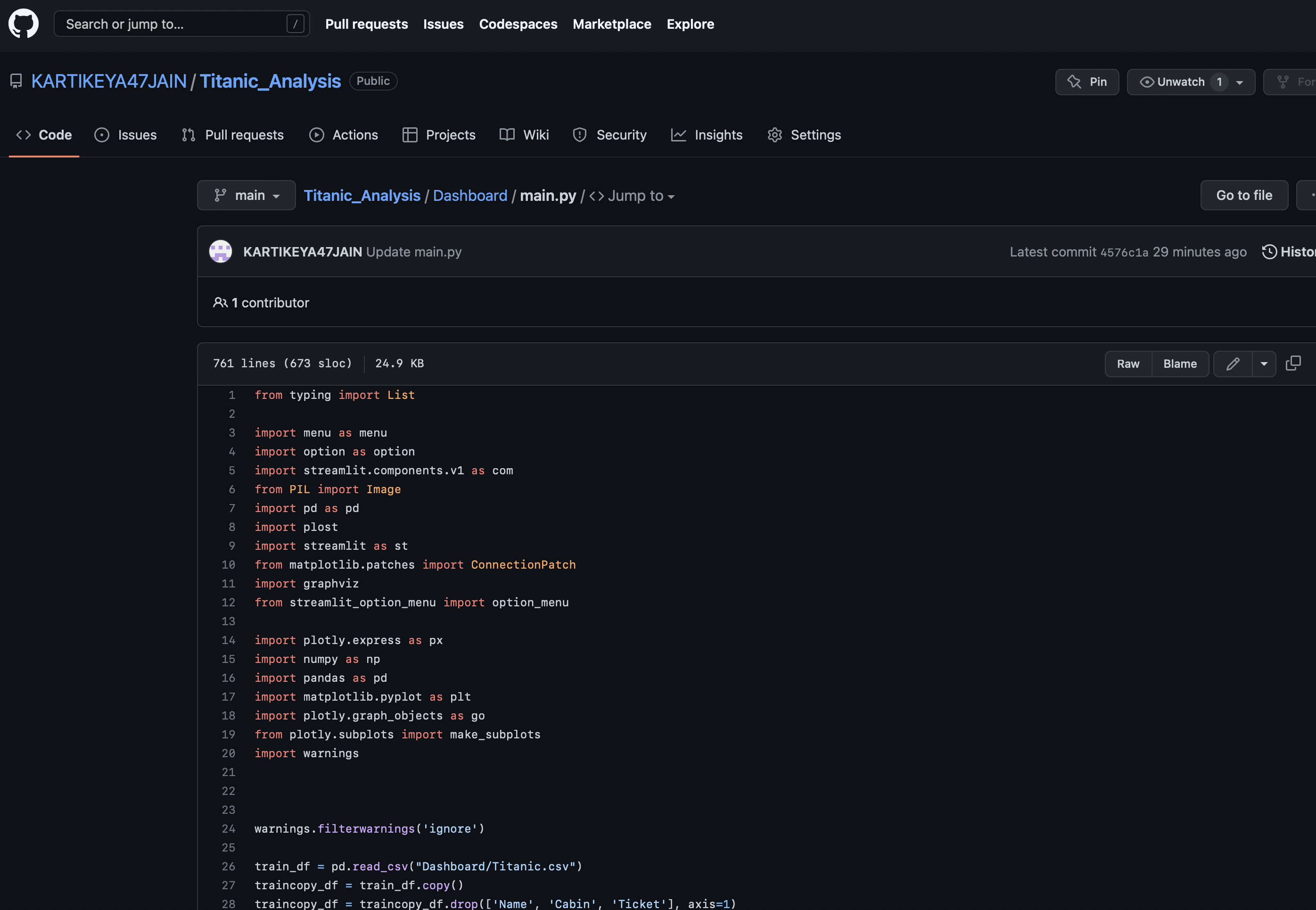
Task: Switch to the Code tab
Action: [x=44, y=135]
